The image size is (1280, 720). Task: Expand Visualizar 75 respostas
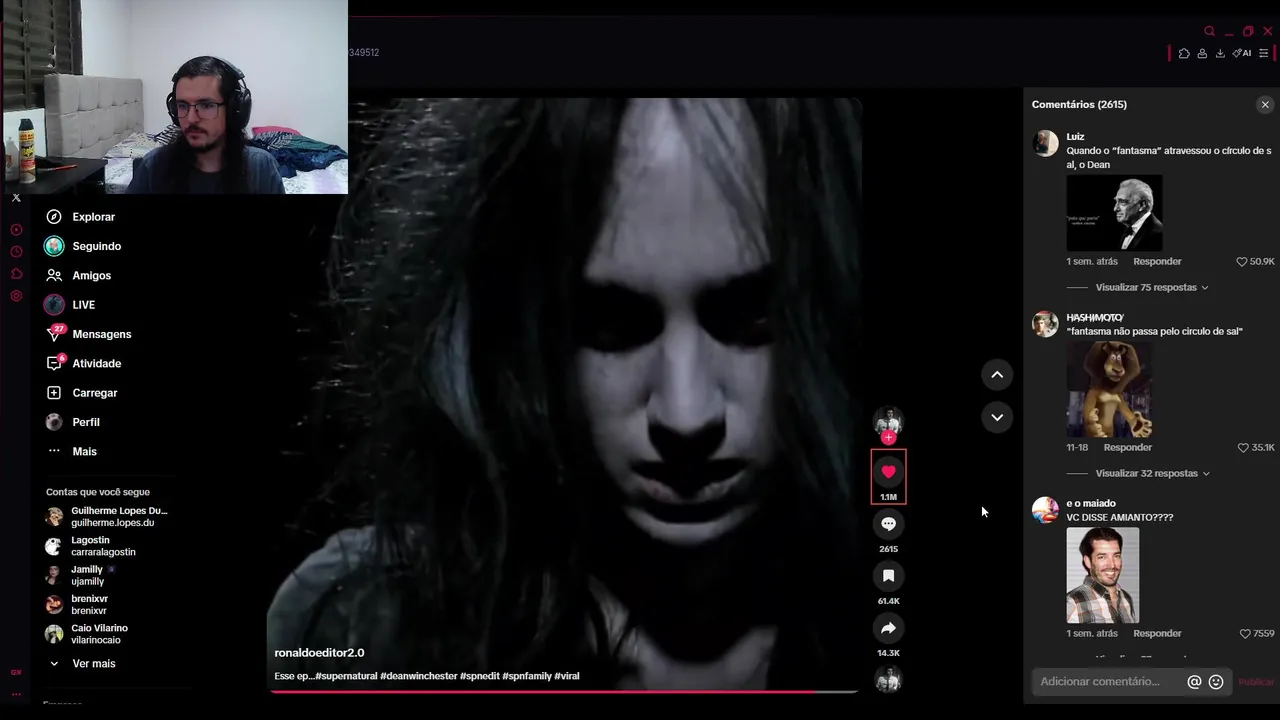[x=1152, y=287]
